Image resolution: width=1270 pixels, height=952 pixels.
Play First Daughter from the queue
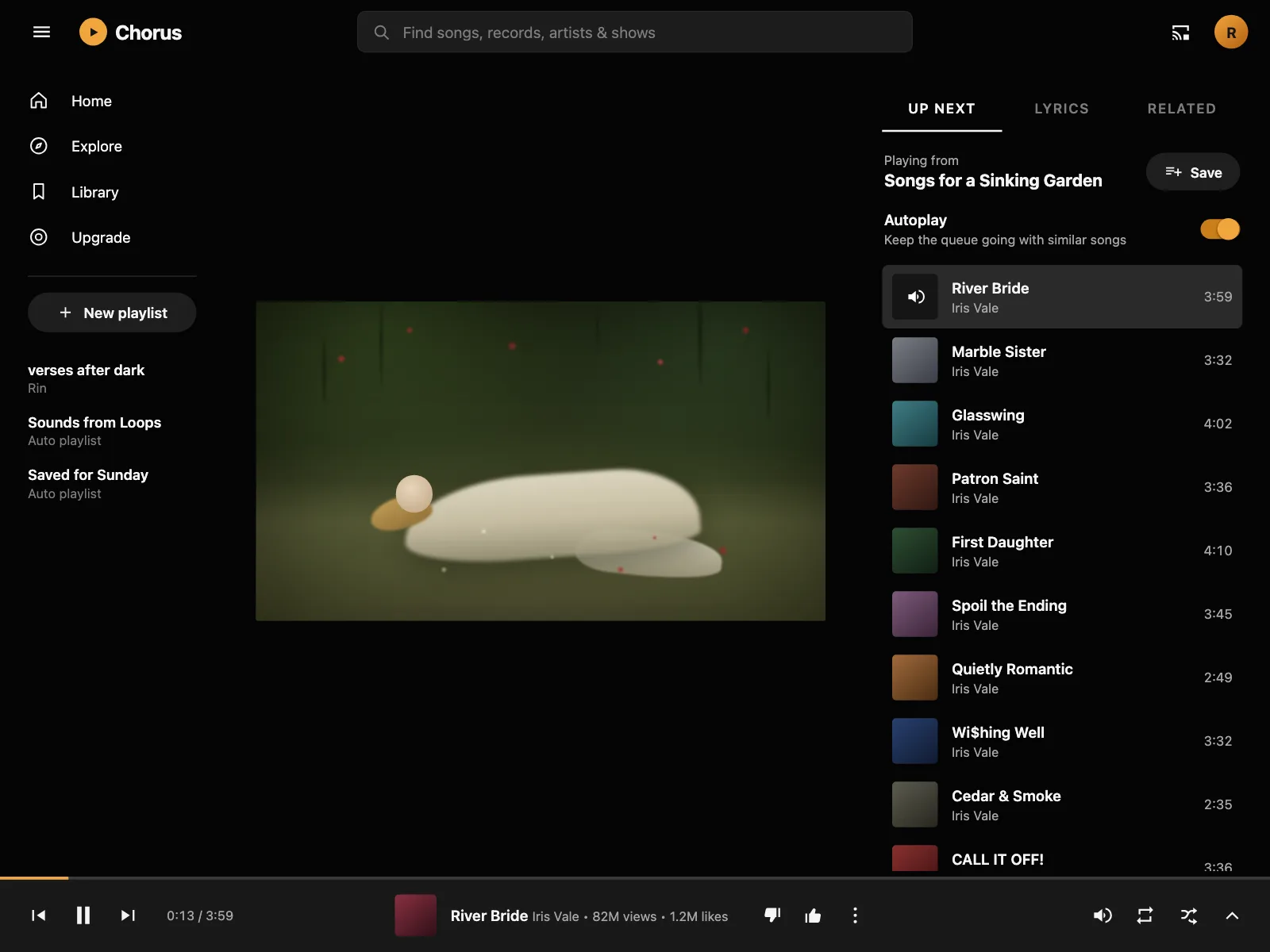pos(1062,551)
